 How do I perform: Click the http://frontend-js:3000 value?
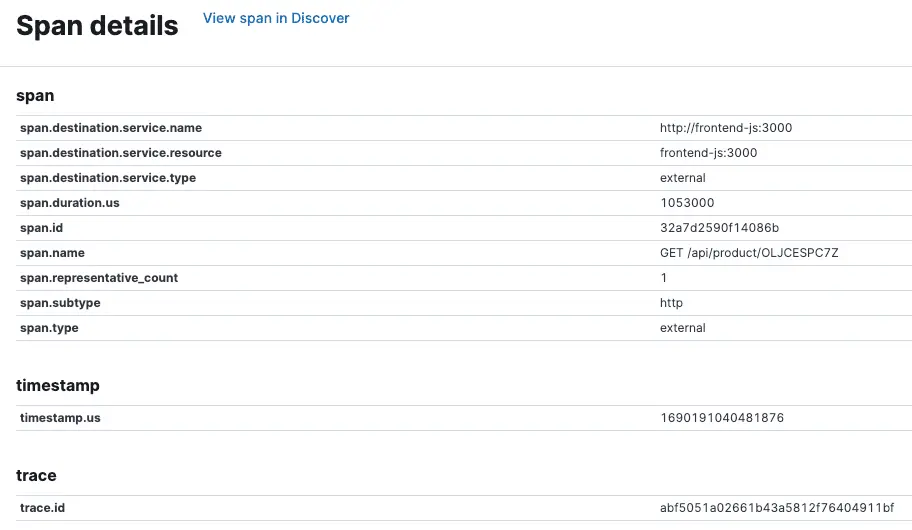[726, 128]
